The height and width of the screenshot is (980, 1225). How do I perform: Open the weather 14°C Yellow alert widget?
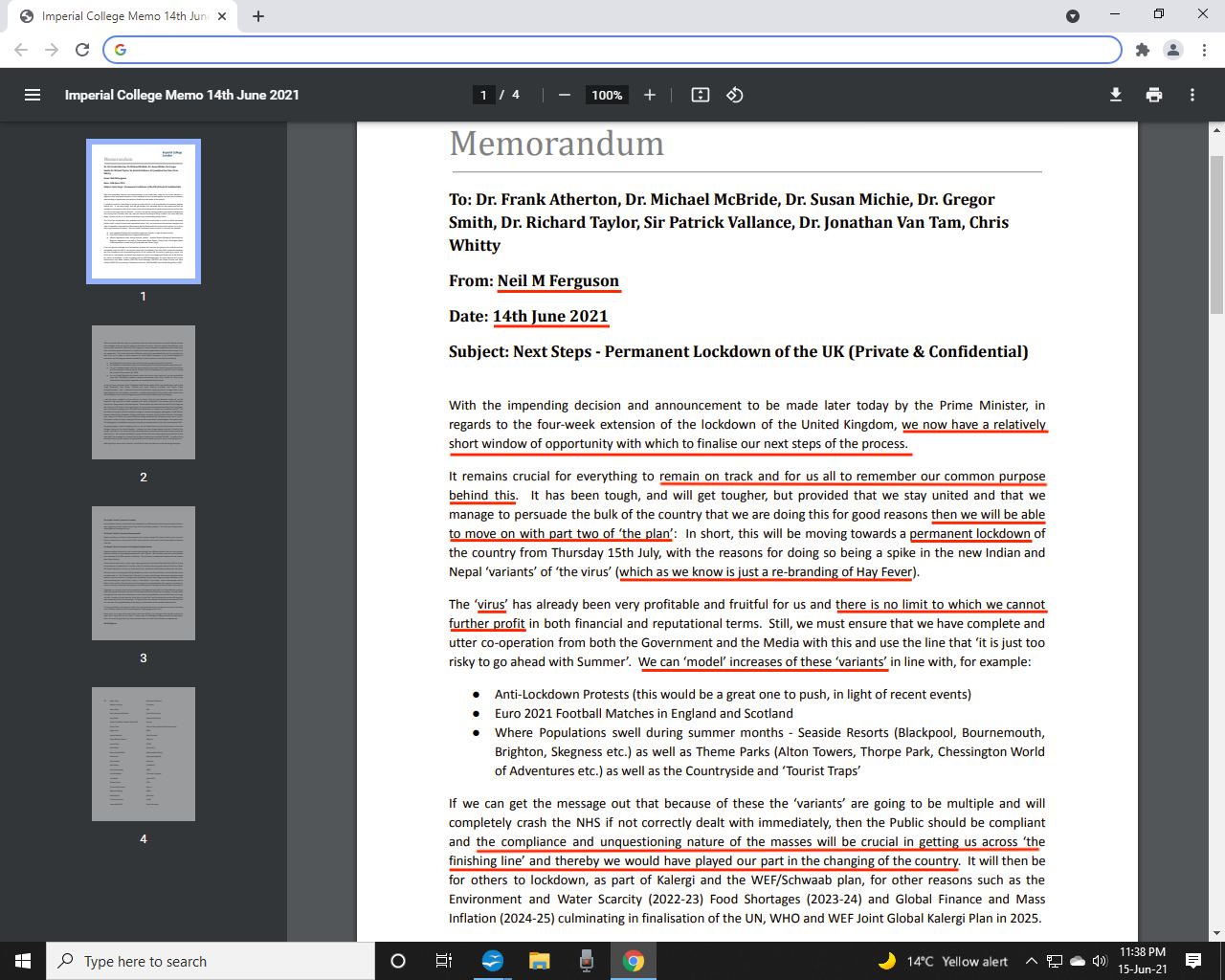click(943, 961)
